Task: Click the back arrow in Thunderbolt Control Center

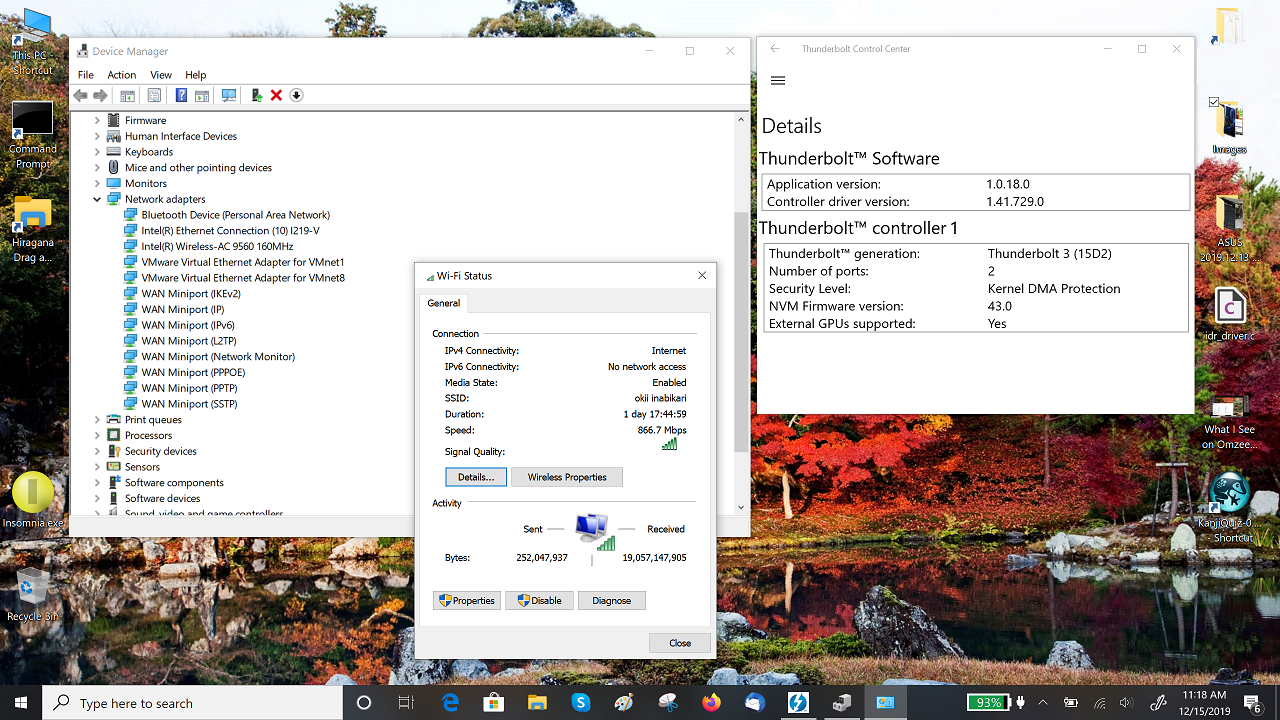Action: click(775, 48)
